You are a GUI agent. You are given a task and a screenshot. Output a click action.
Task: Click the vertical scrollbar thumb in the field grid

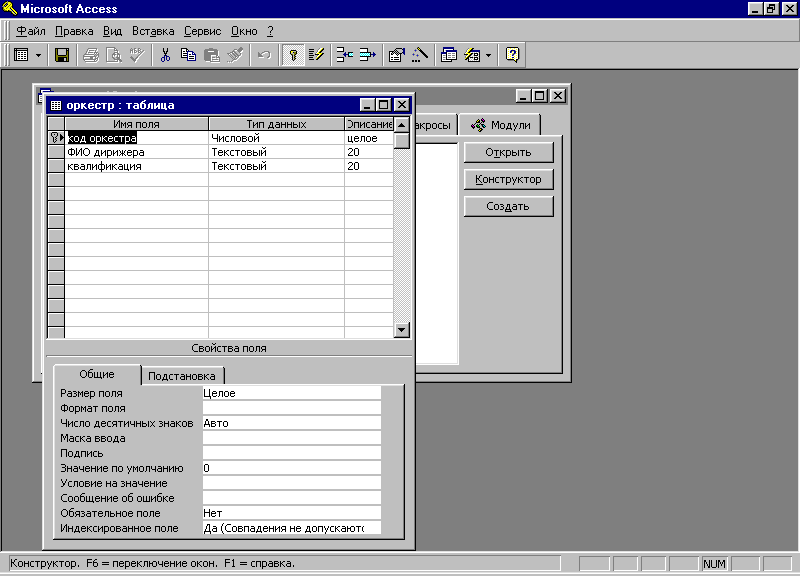tap(402, 140)
